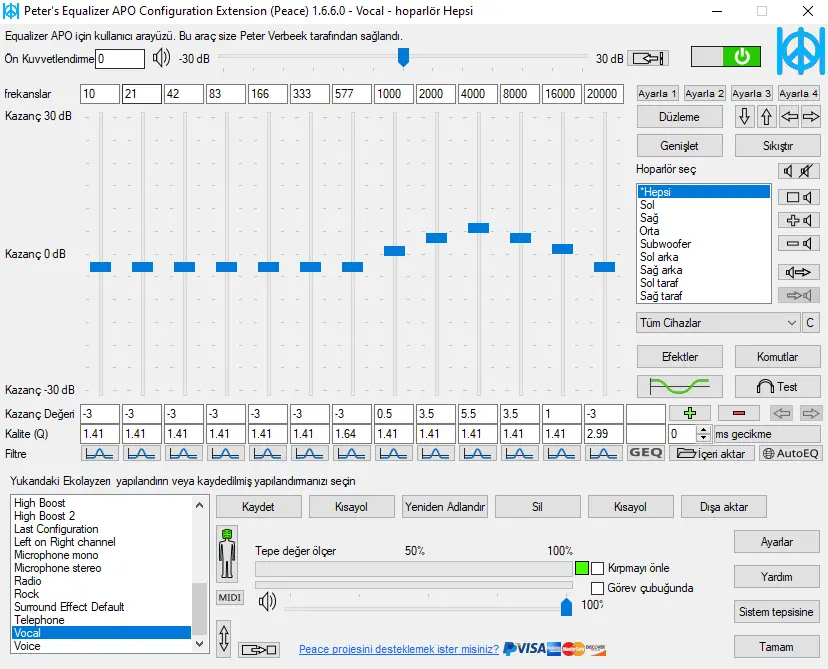Add a new band with green plus
This screenshot has width=828, height=669.
point(690,413)
